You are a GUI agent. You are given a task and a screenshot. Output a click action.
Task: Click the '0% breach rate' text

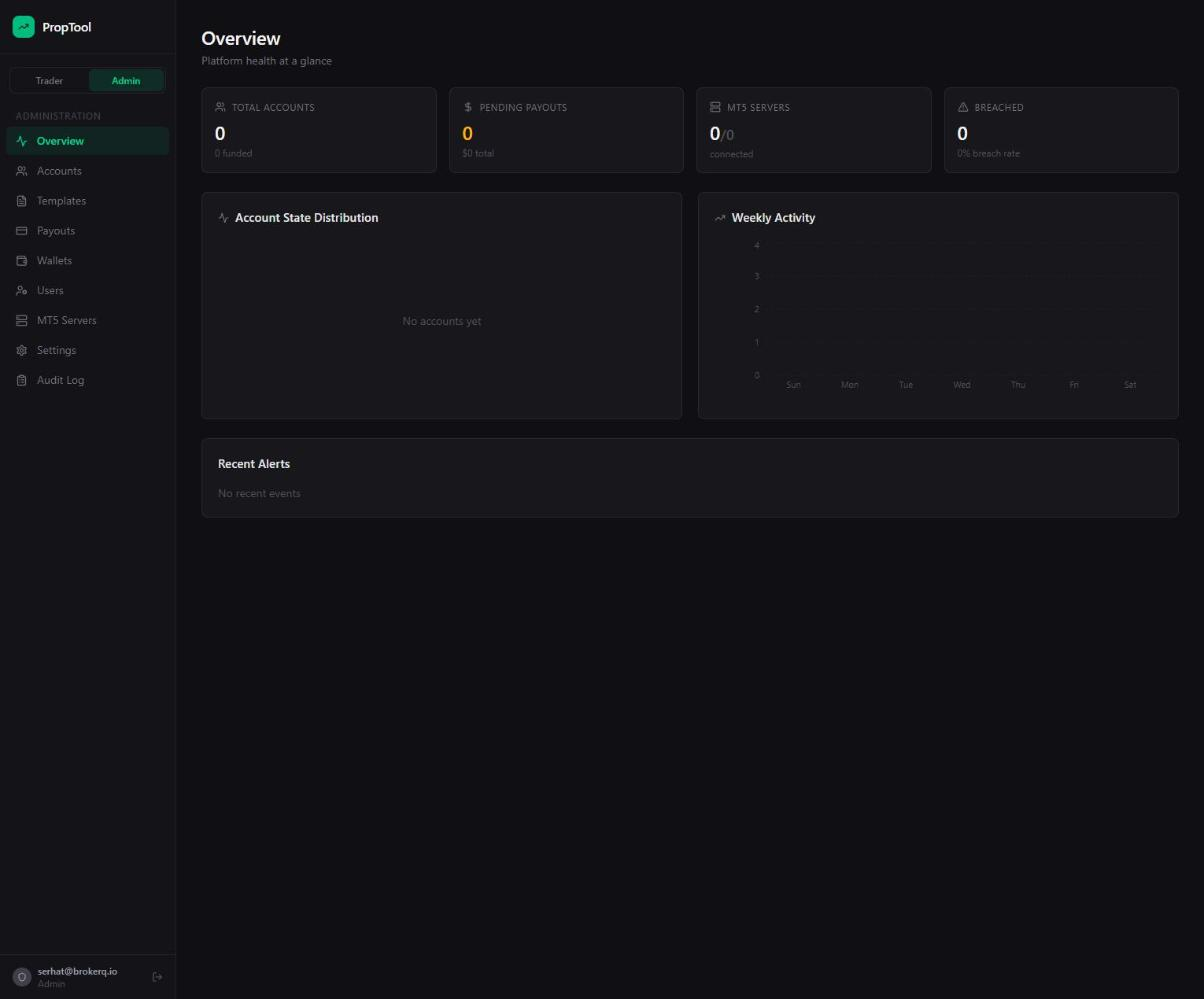coord(988,154)
